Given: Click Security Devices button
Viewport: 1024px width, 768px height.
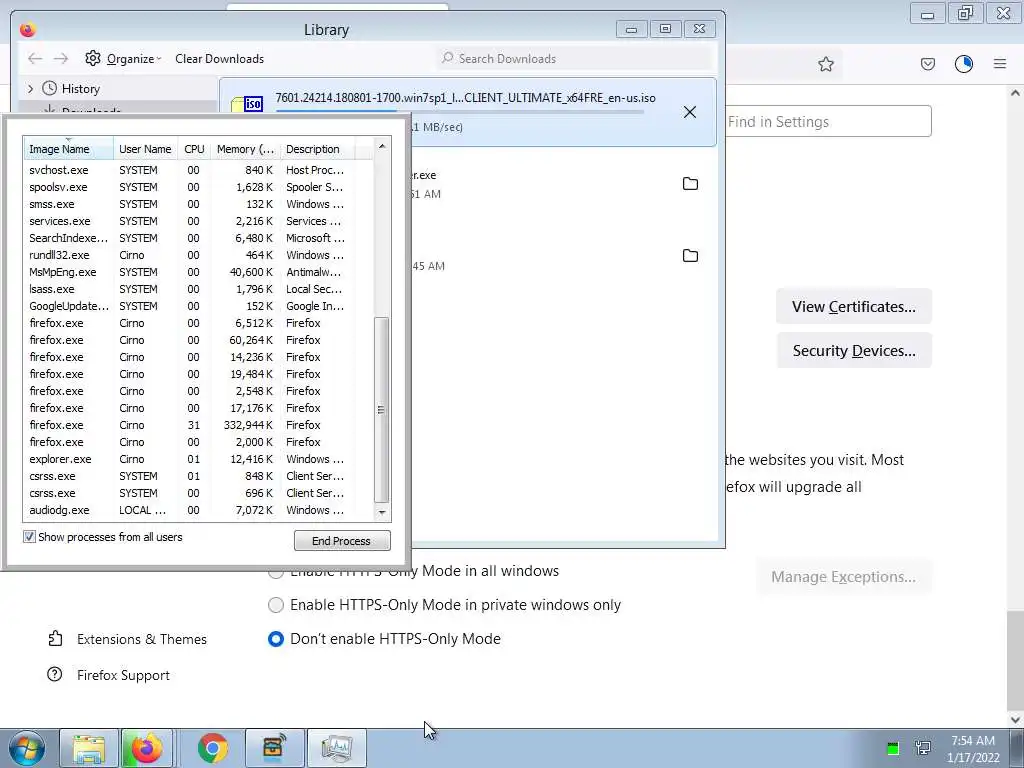Looking at the screenshot, I should coord(854,351).
